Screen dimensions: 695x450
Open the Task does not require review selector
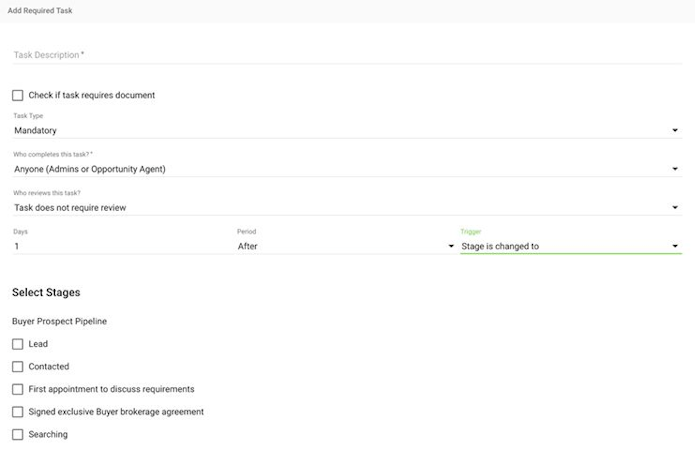pyautogui.click(x=340, y=208)
